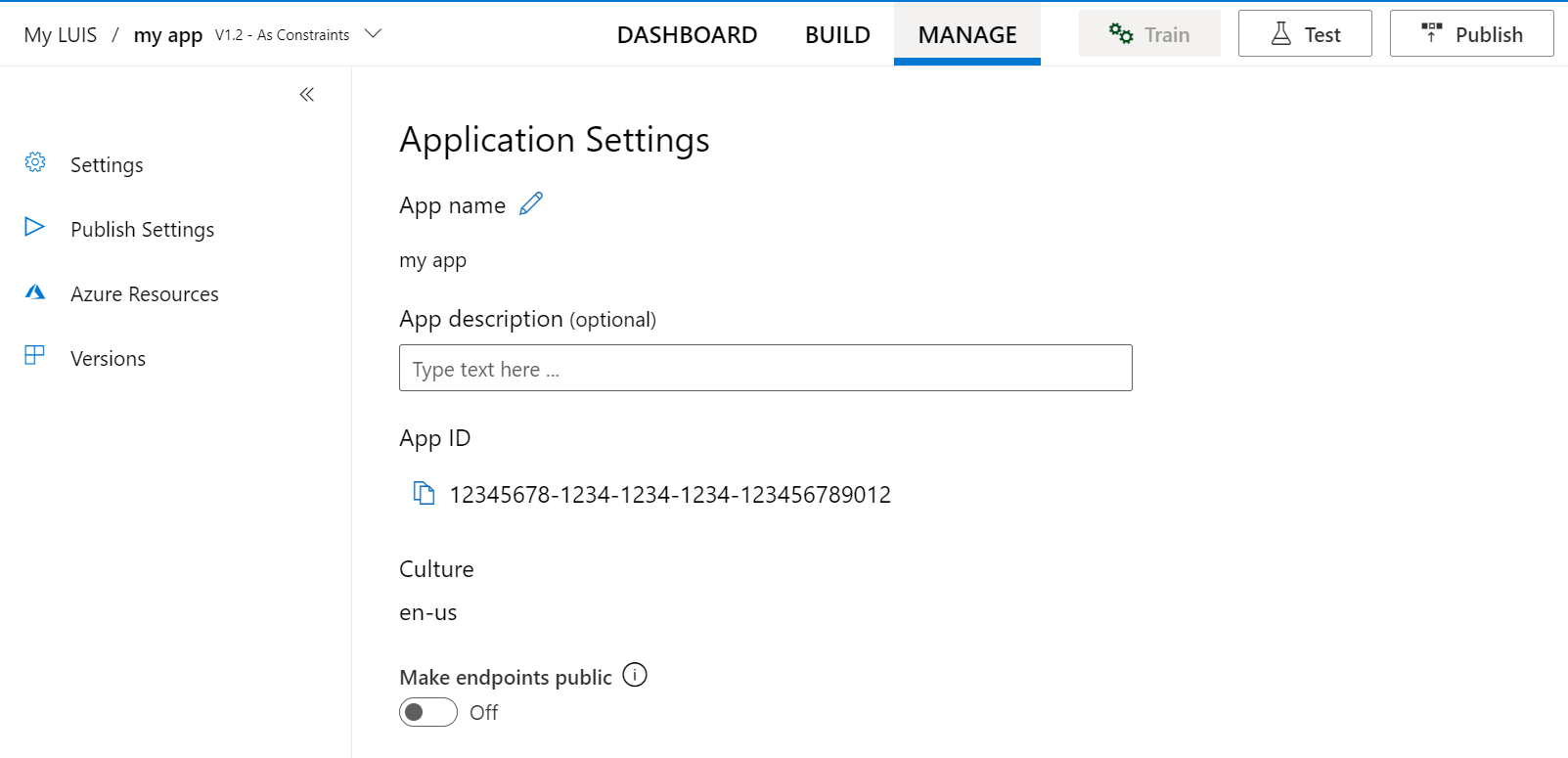
Task: Open Azure Resources from the sidebar
Action: click(x=145, y=294)
